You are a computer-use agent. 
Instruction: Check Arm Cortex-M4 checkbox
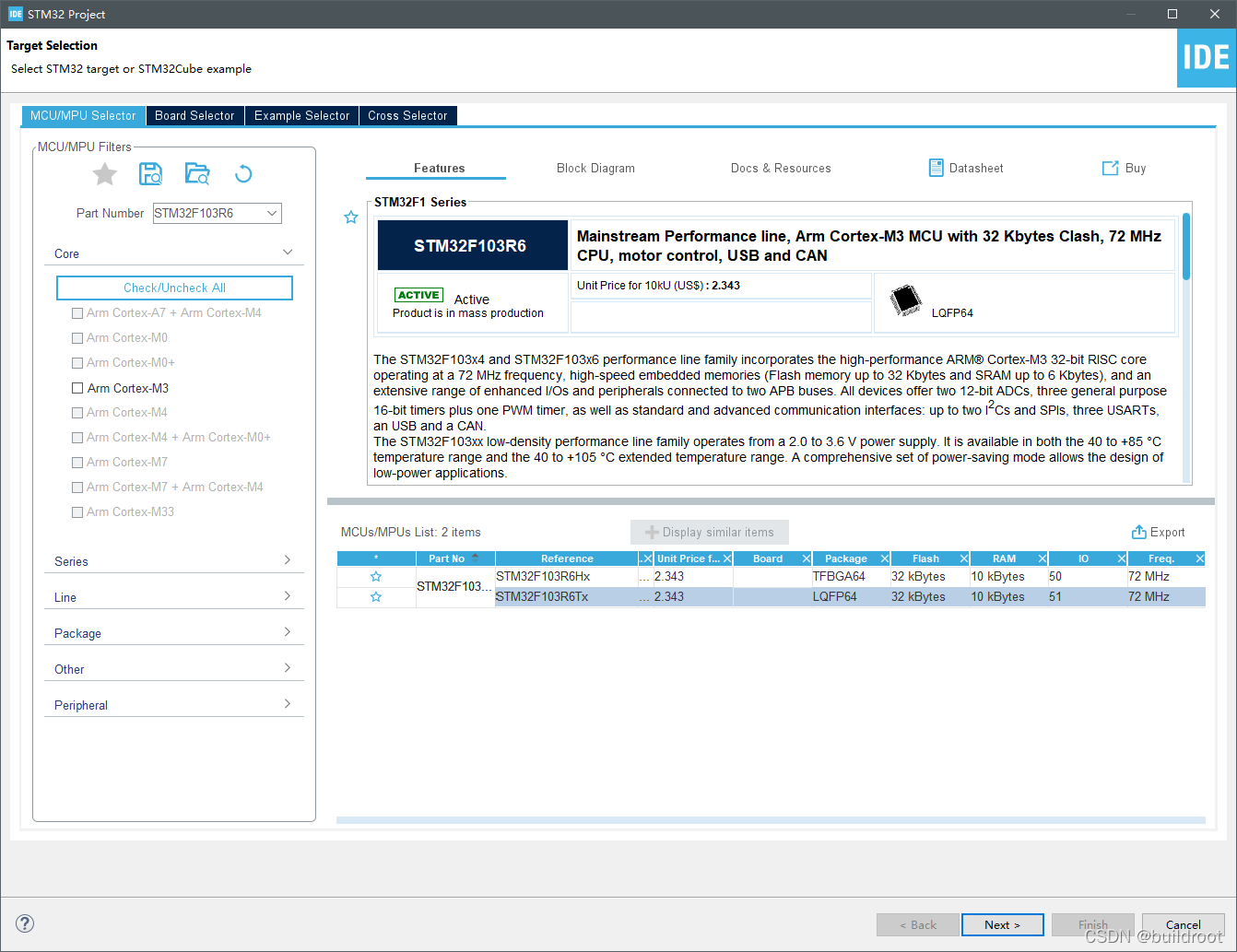[x=77, y=413]
